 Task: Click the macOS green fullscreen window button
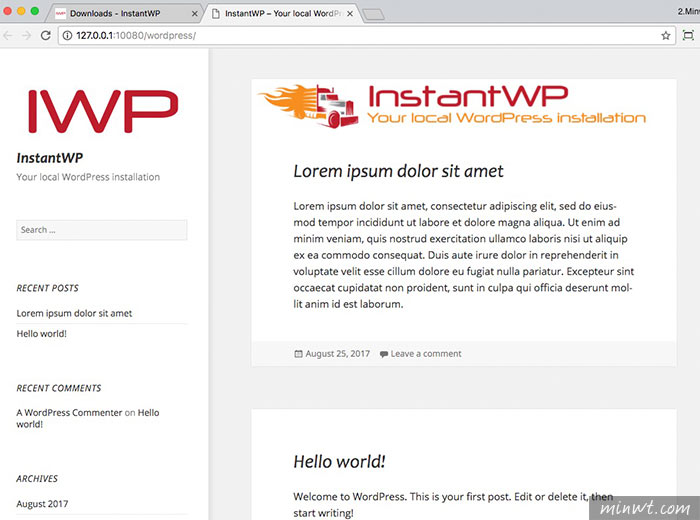[34, 11]
